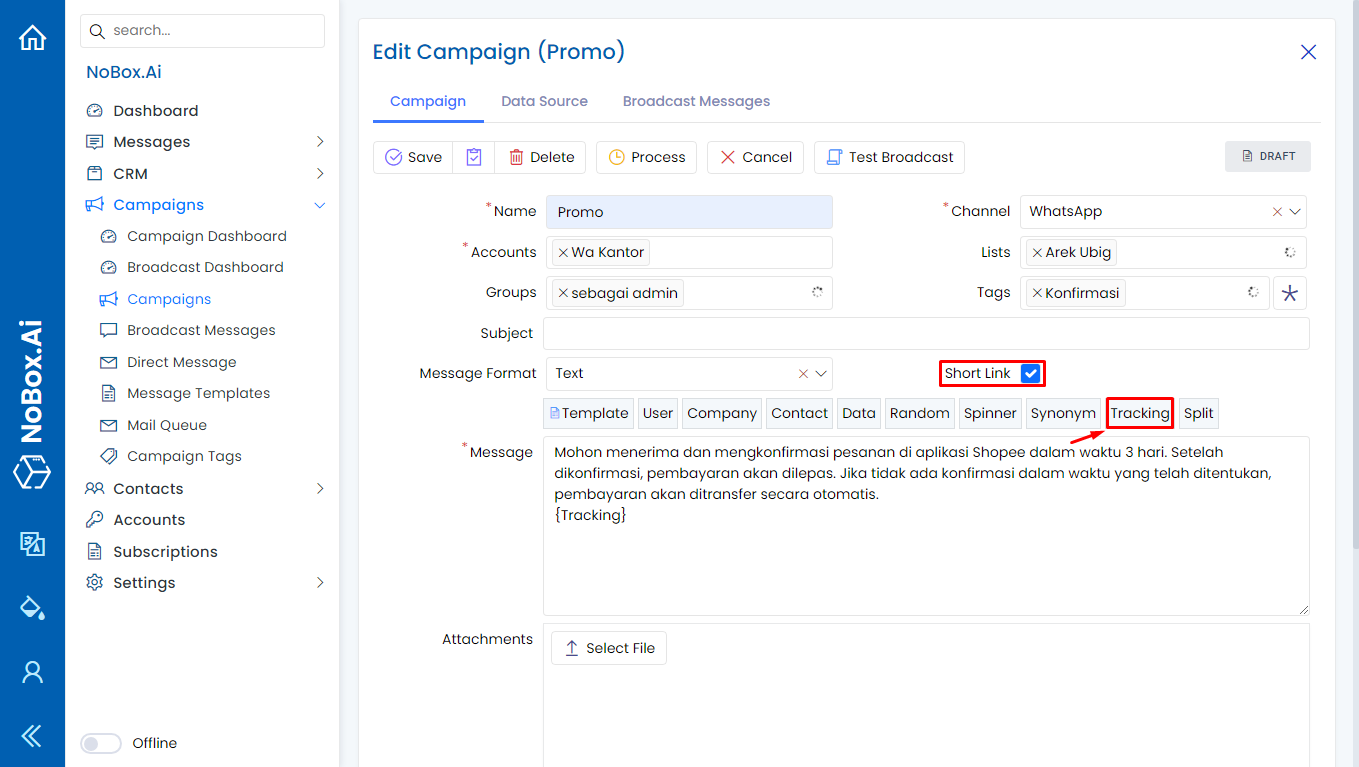Click the asterisk button next to Tags

pos(1289,293)
